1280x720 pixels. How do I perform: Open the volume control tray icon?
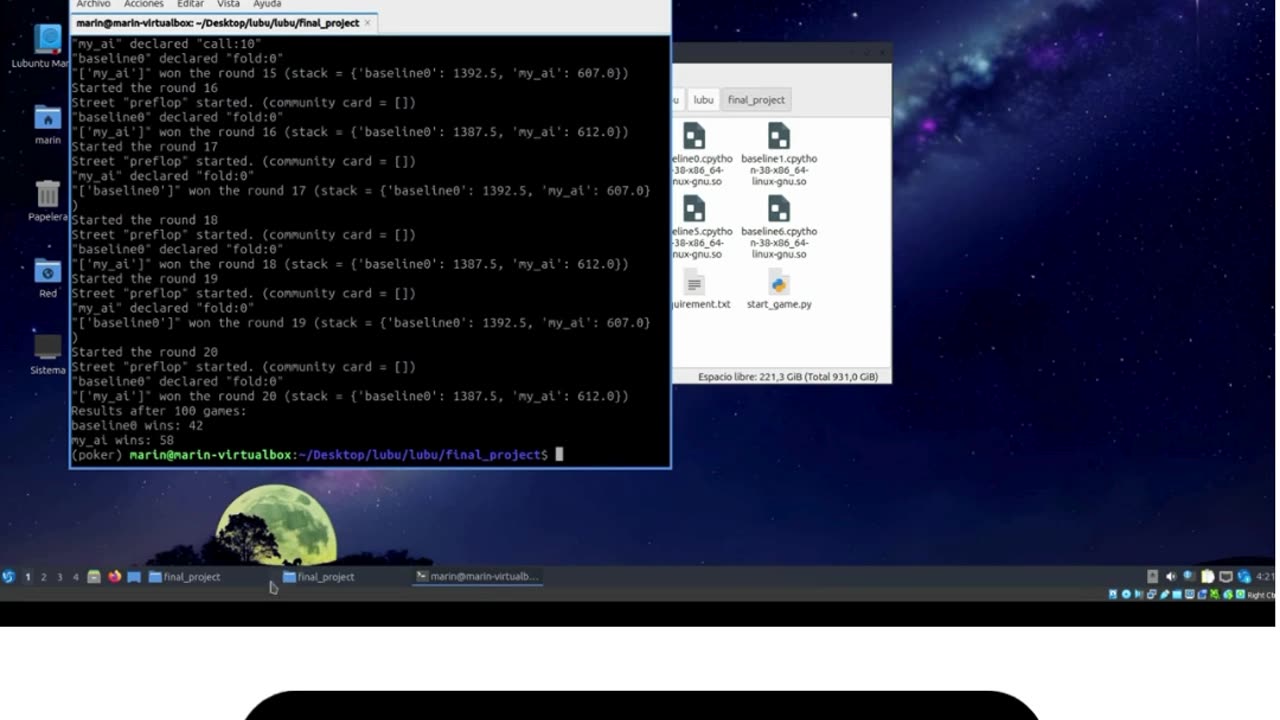[x=1171, y=576]
